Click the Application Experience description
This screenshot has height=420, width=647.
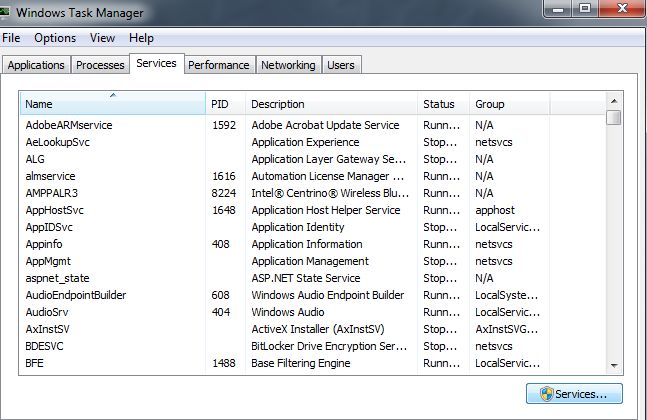(x=305, y=142)
